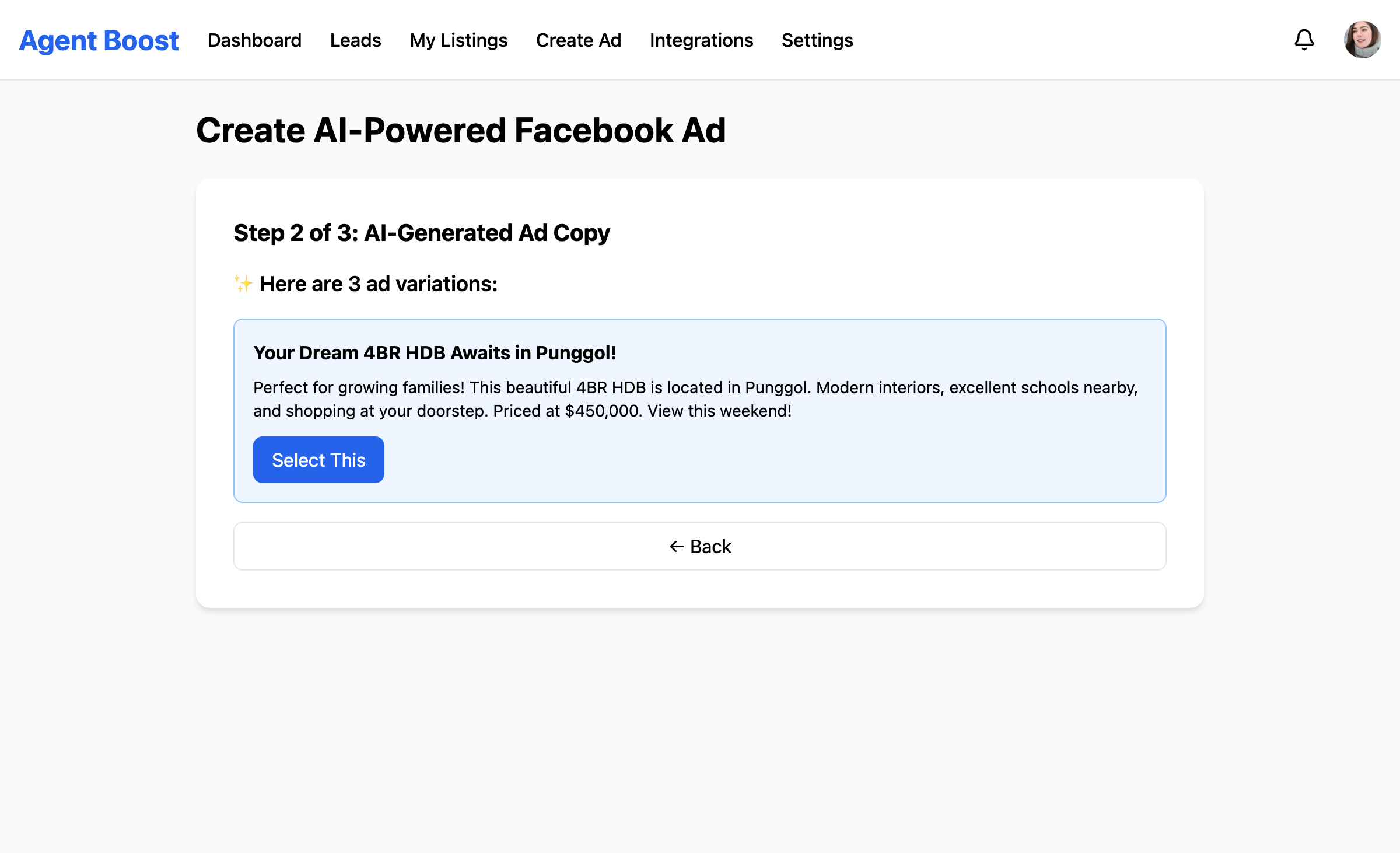Open the user profile avatar
Screen dimensions: 1400x853
[1361, 40]
